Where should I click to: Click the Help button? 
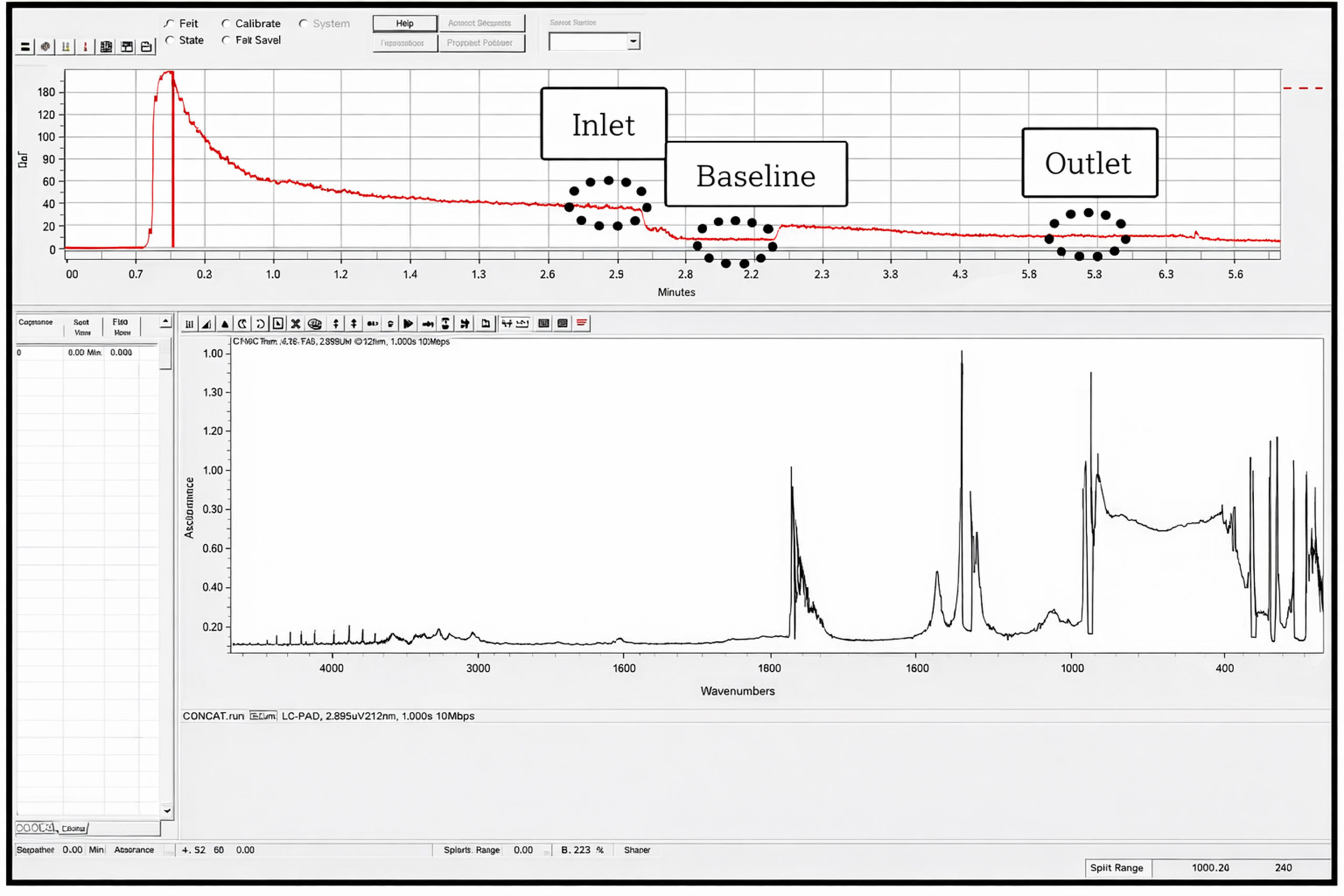pyautogui.click(x=405, y=24)
